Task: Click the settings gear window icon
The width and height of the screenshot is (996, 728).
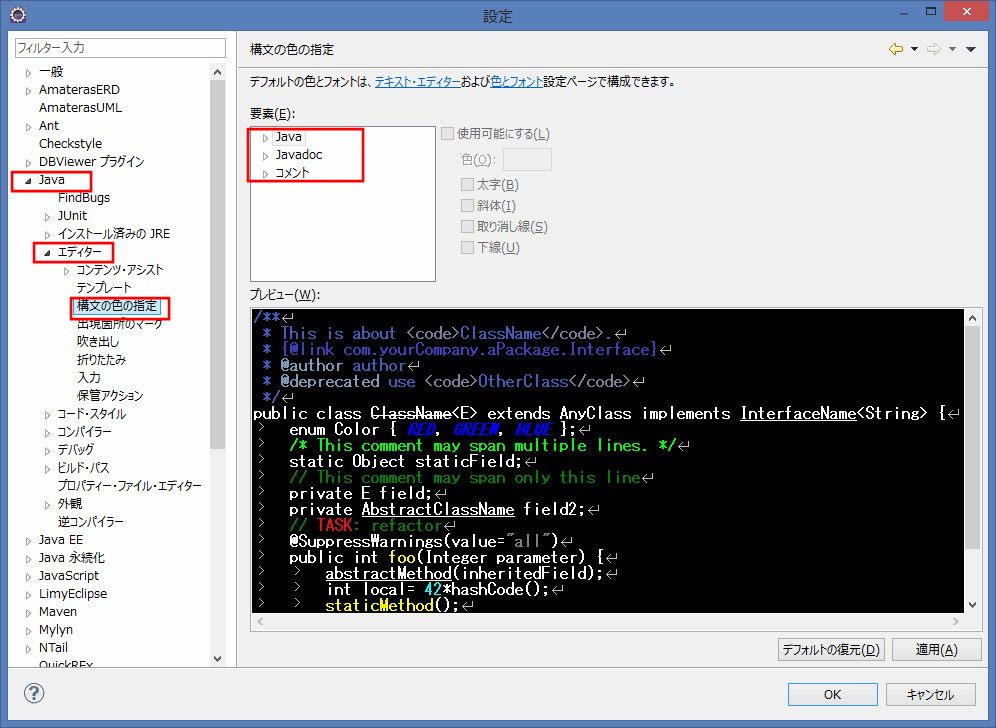Action: (18, 15)
